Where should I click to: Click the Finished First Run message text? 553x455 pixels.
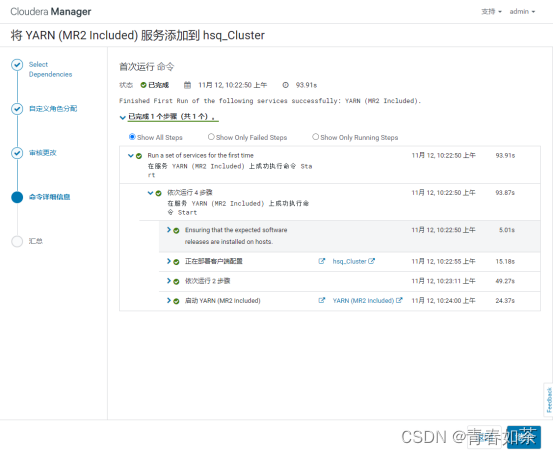point(270,101)
